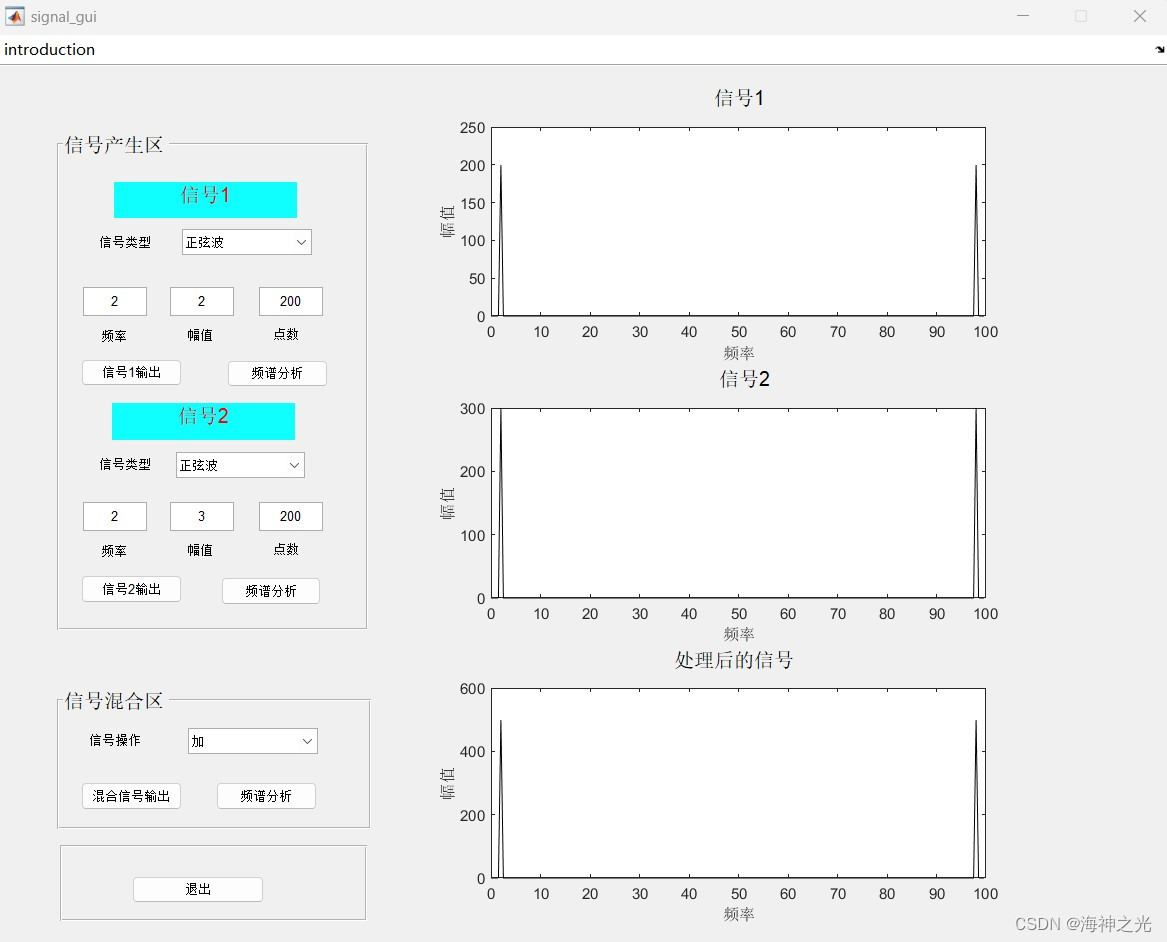Click the 点数 input of 信号1
Viewport: 1167px width, 942px height.
pos(290,301)
